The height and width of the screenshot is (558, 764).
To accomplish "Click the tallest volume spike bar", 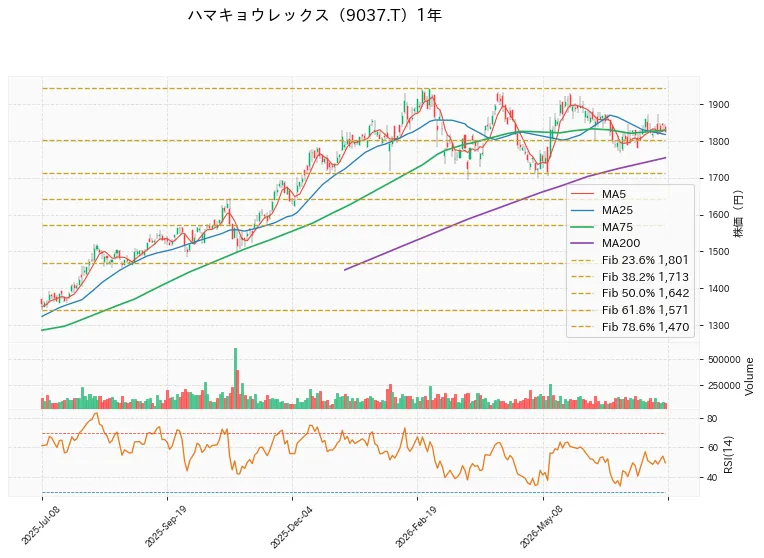I will coord(235,378).
